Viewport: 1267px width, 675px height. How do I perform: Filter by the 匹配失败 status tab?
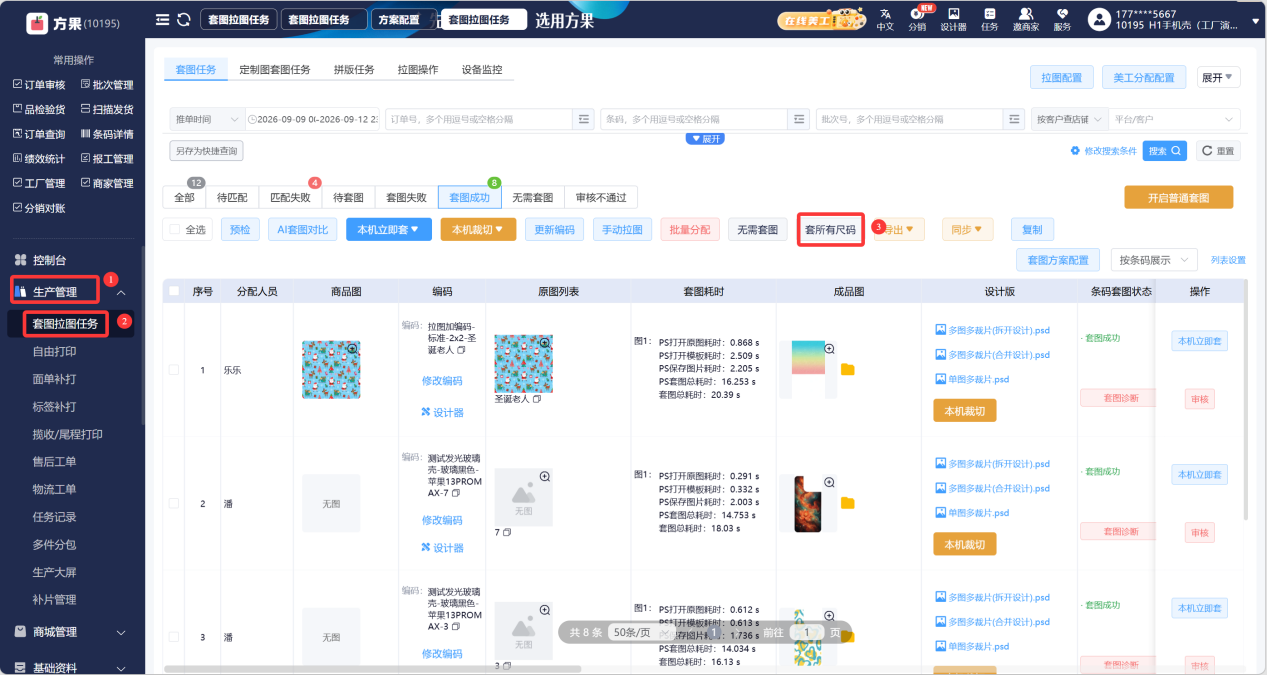[x=290, y=198]
